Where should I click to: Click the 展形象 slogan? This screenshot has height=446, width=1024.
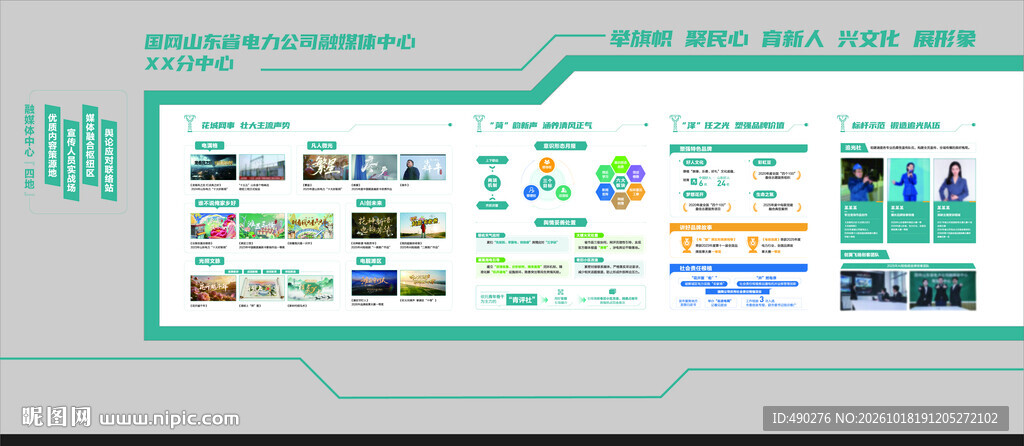click(944, 39)
